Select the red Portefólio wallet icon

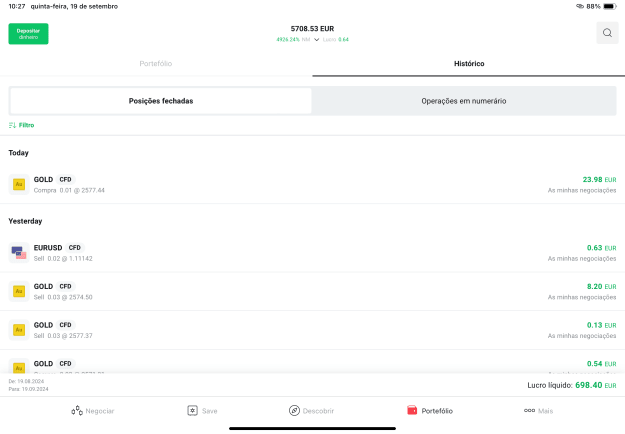[412, 410]
